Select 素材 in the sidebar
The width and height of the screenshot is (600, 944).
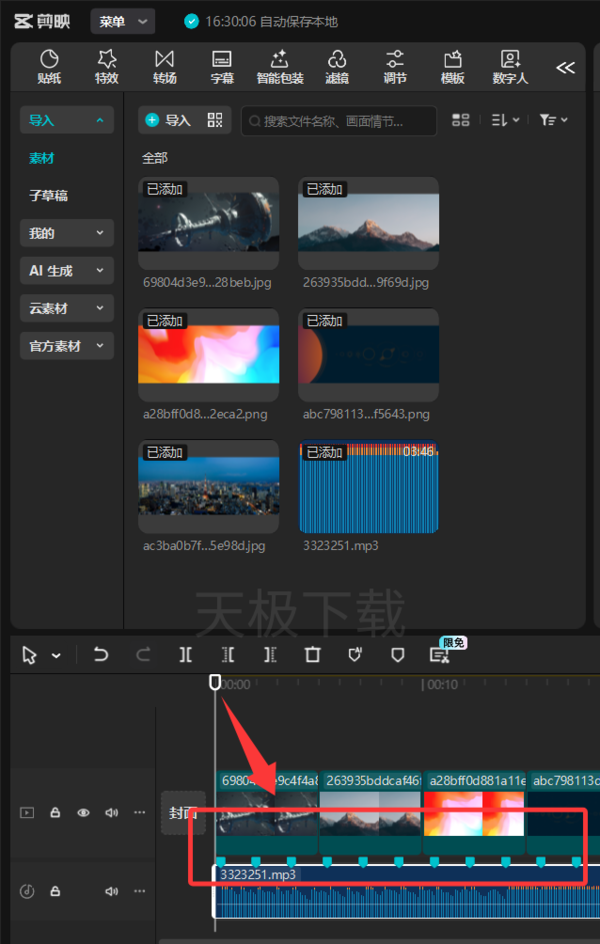pos(42,158)
